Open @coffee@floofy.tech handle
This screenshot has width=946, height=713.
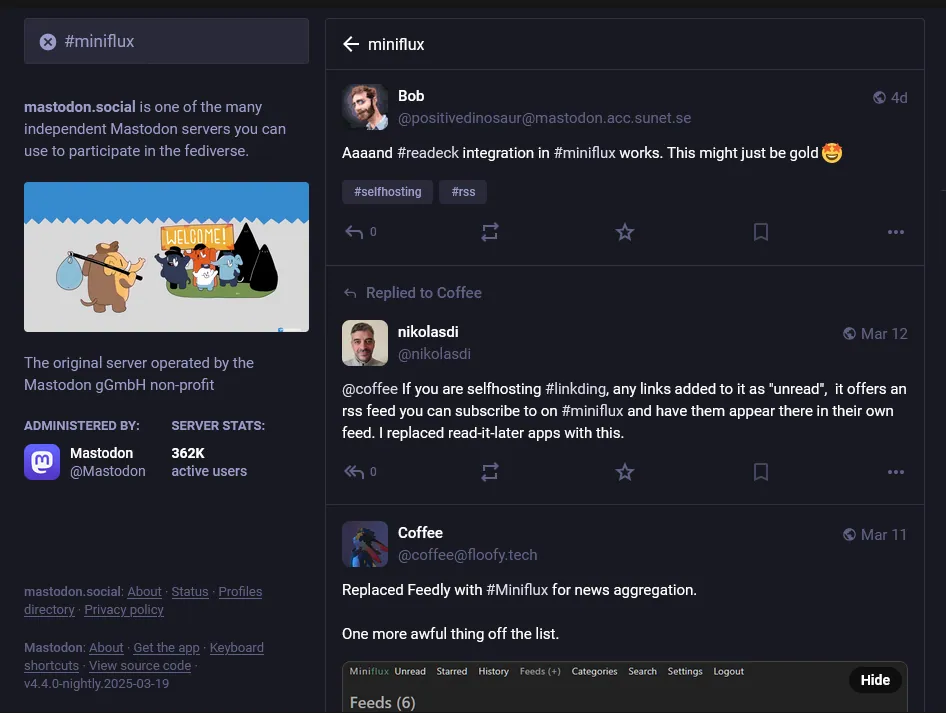468,554
